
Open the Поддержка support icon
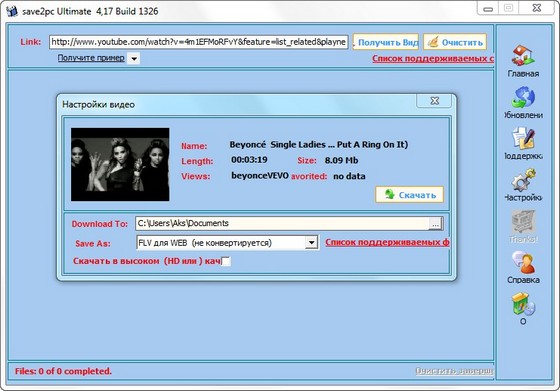pos(523,138)
